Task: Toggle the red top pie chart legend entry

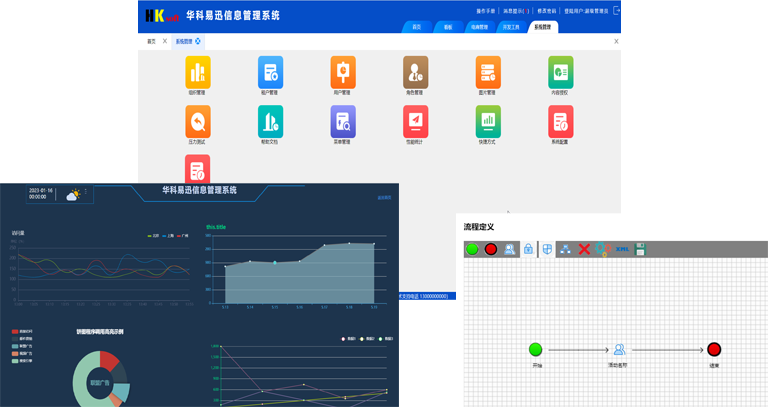Action: [x=20, y=331]
